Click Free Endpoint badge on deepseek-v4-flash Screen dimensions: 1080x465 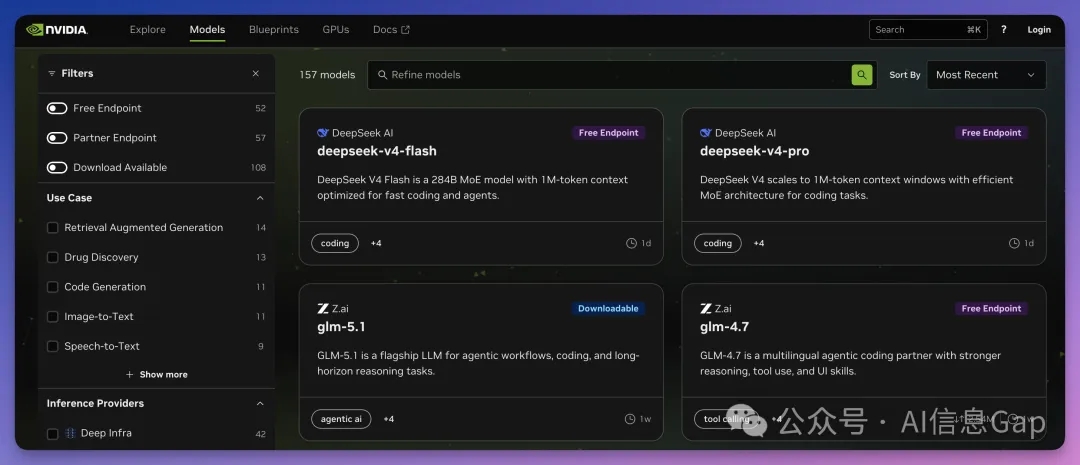609,133
